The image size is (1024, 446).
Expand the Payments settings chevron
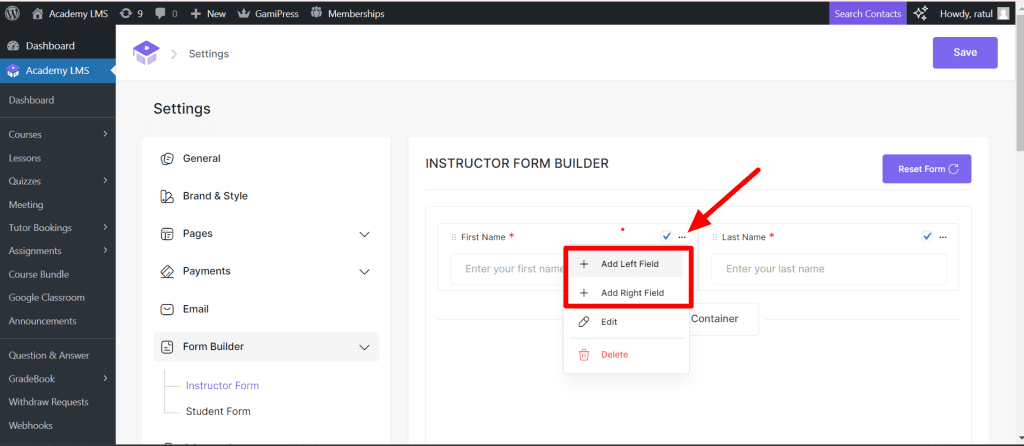coord(364,272)
